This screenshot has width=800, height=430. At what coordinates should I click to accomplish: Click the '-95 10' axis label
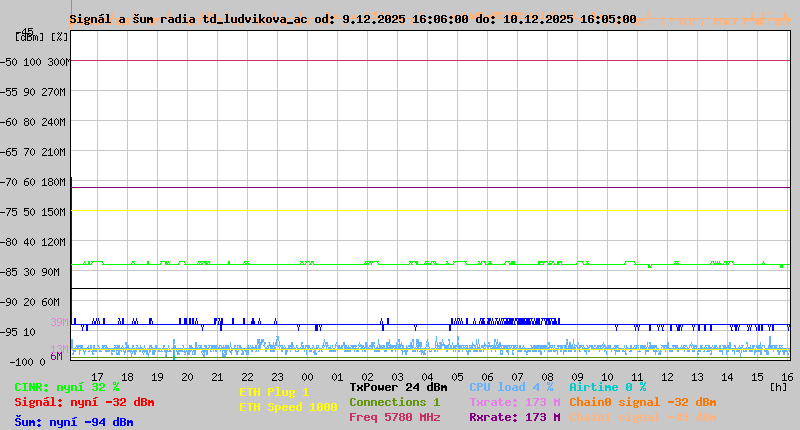pyautogui.click(x=18, y=332)
